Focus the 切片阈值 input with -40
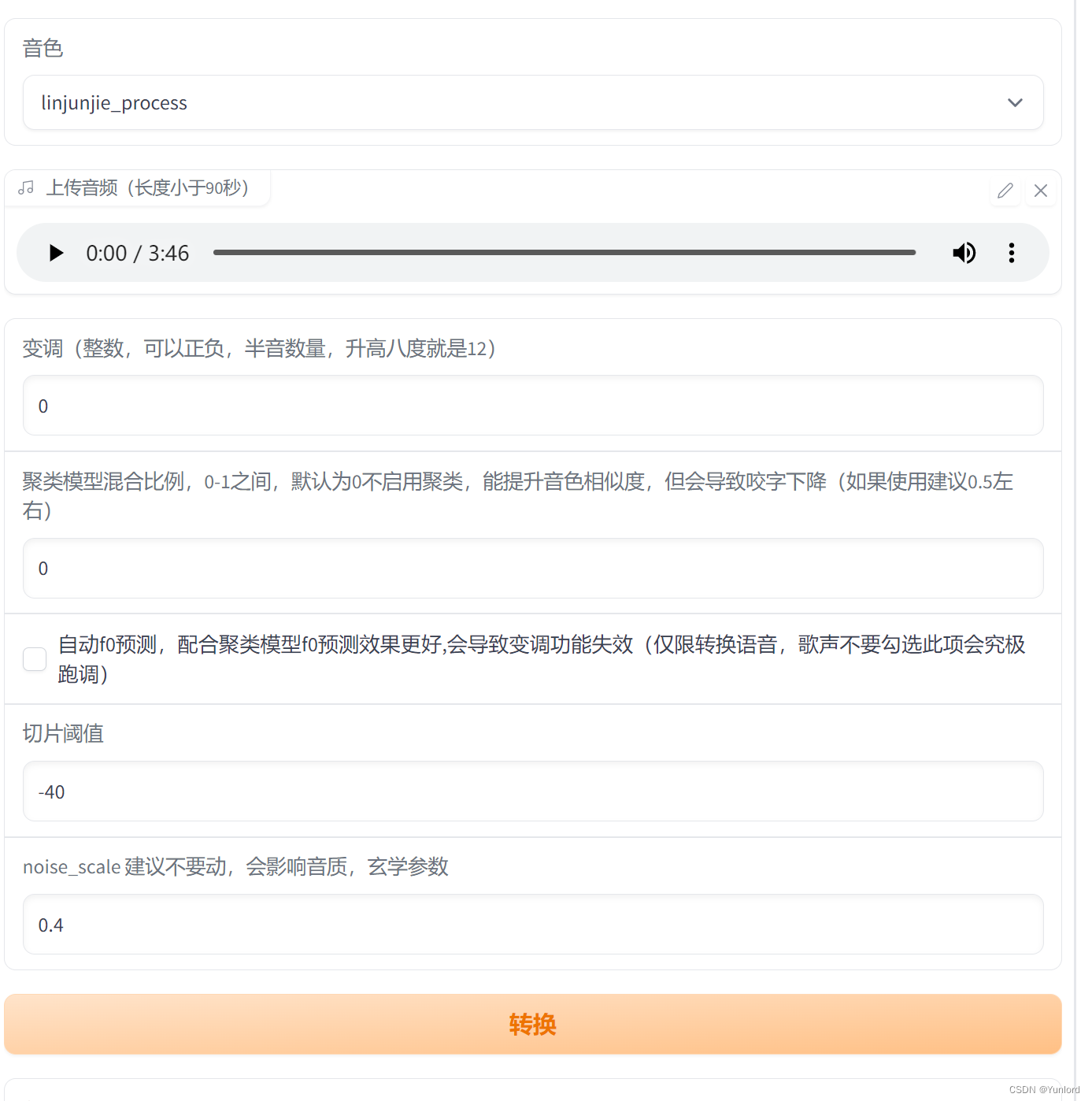The height and width of the screenshot is (1101, 1092). 533,791
